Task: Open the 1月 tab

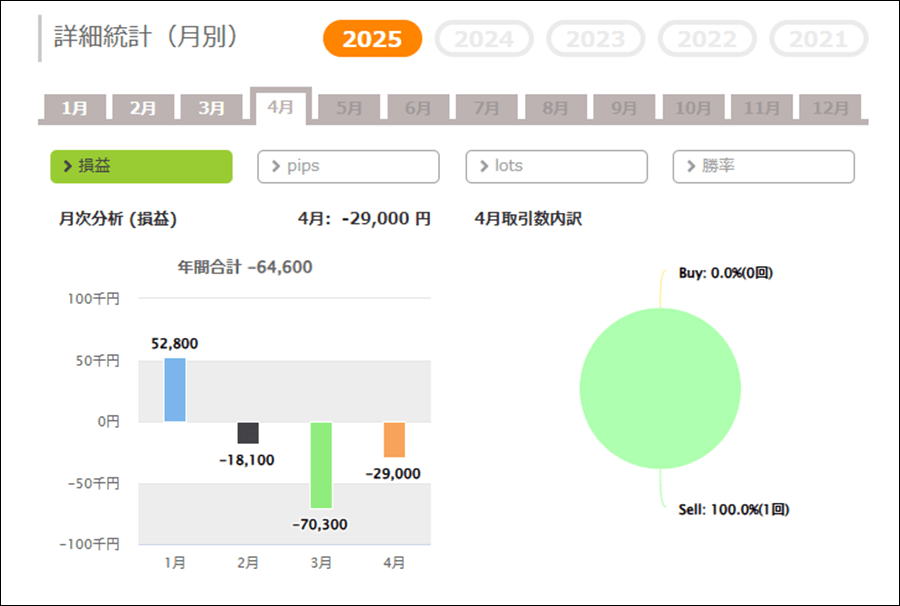Action: [75, 107]
